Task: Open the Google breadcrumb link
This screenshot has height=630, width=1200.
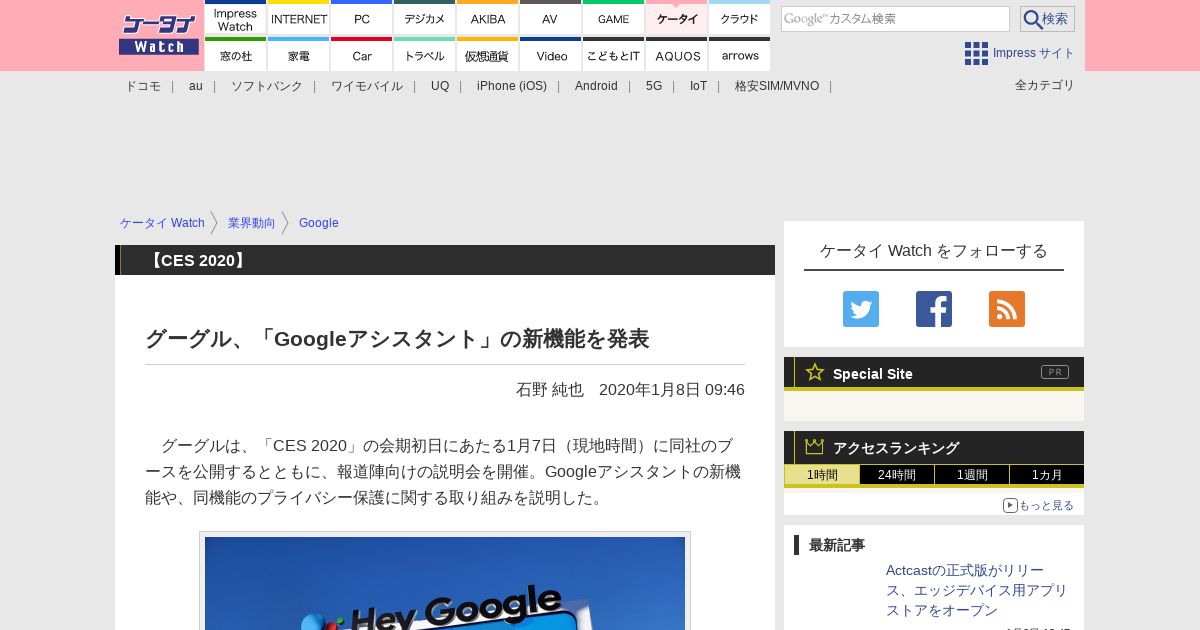Action: click(319, 223)
